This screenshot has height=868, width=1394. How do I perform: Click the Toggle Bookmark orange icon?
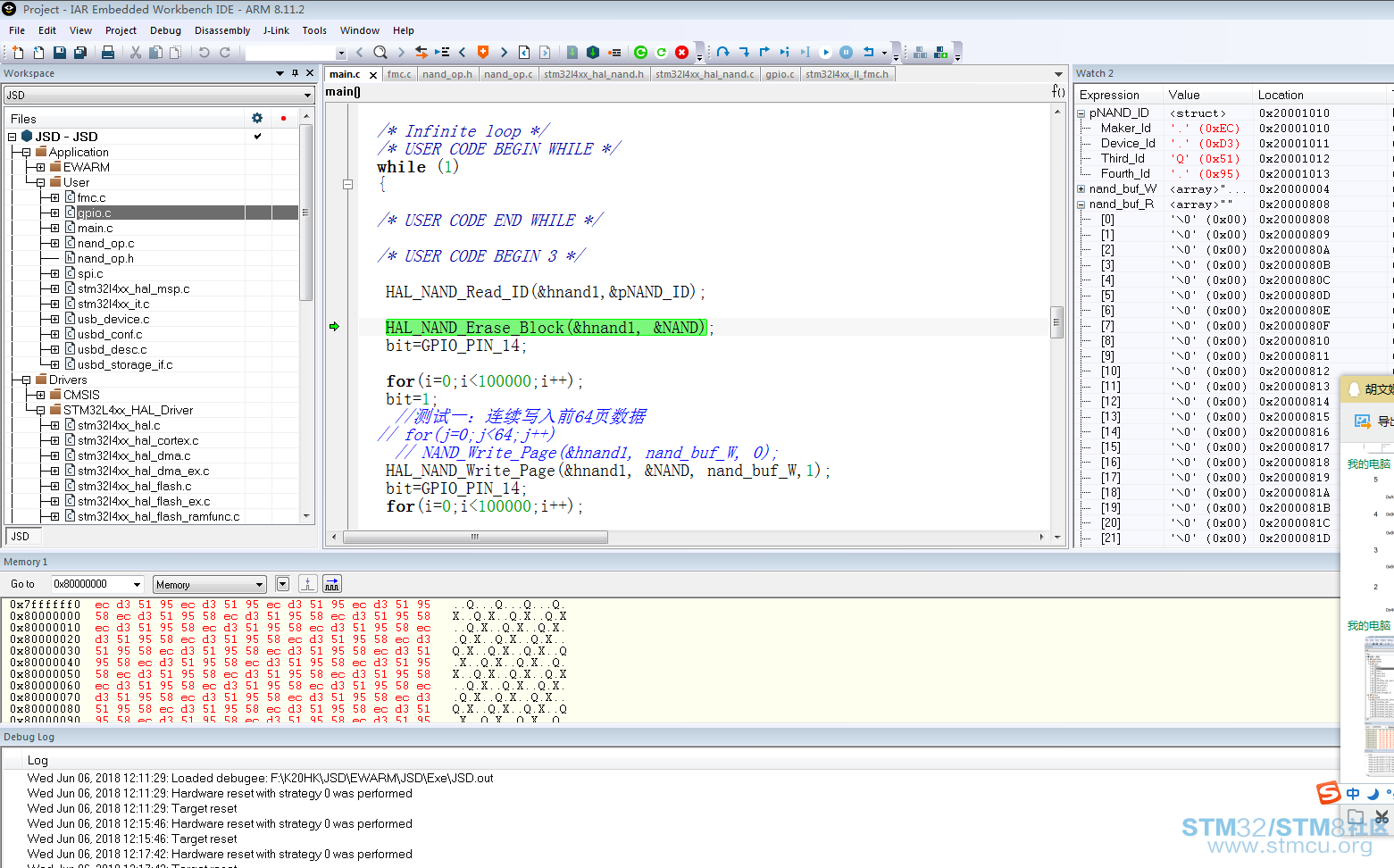483,52
